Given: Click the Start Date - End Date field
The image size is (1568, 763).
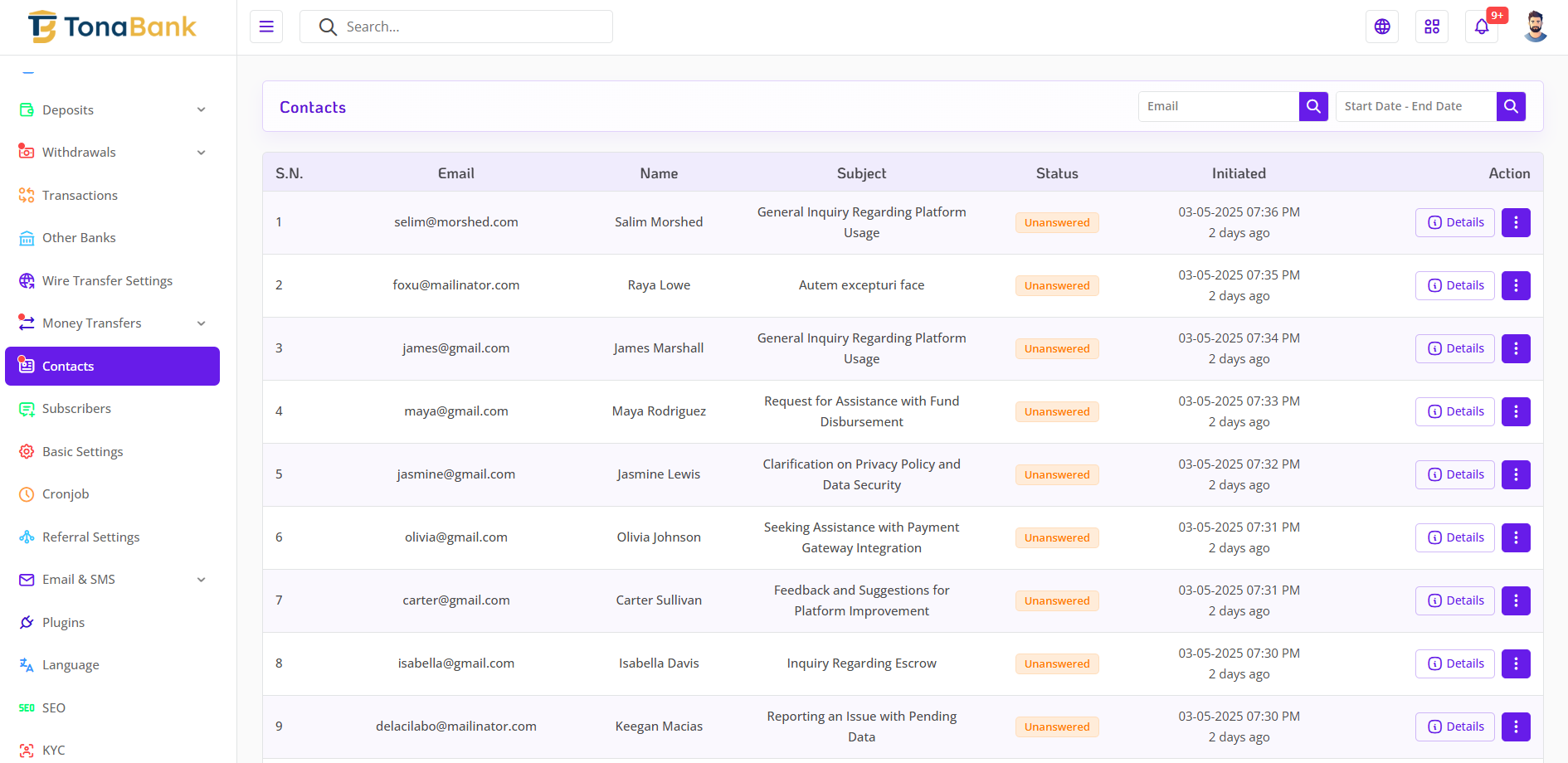Looking at the screenshot, I should [x=1415, y=106].
